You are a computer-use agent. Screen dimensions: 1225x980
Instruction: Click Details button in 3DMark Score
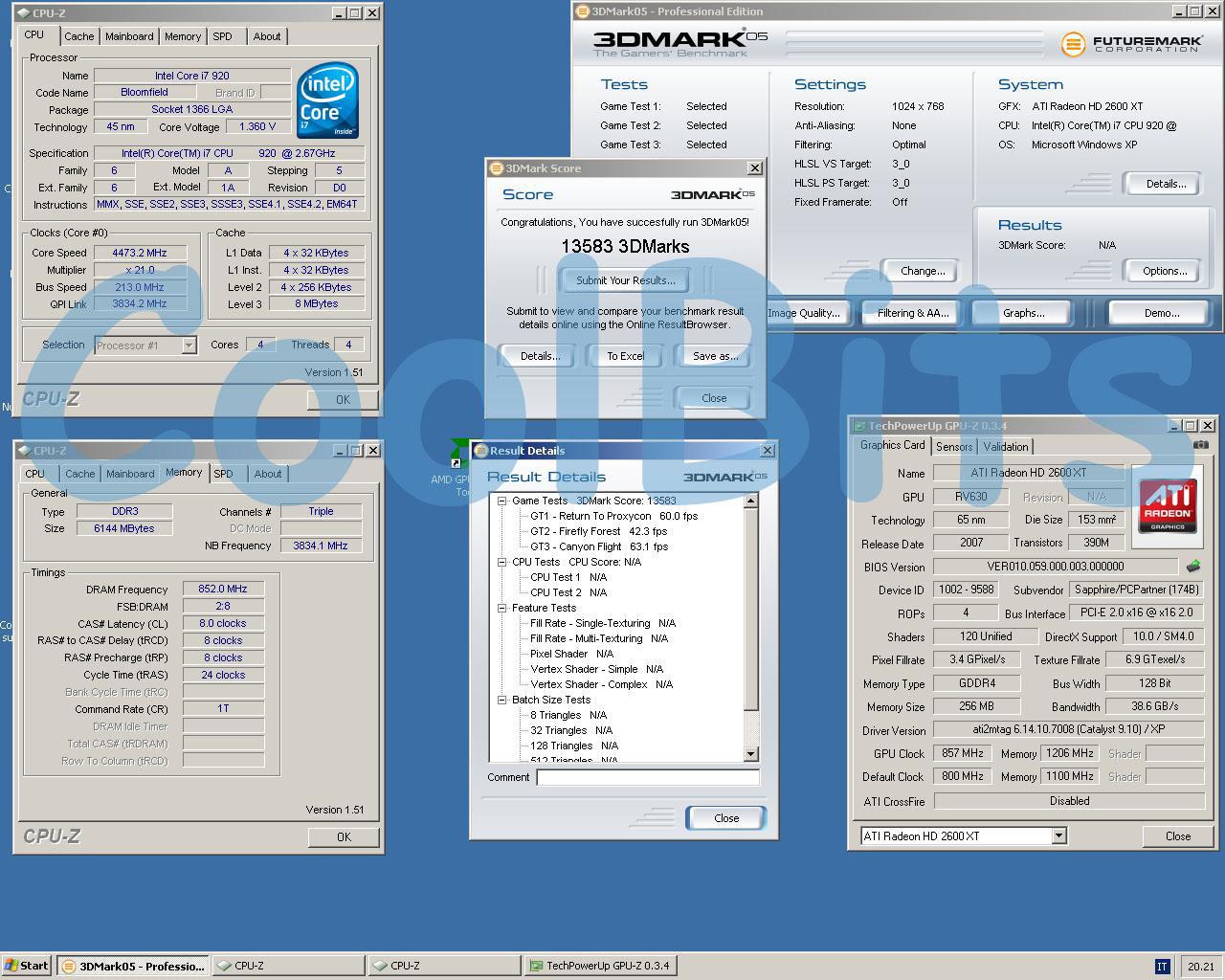pos(540,356)
